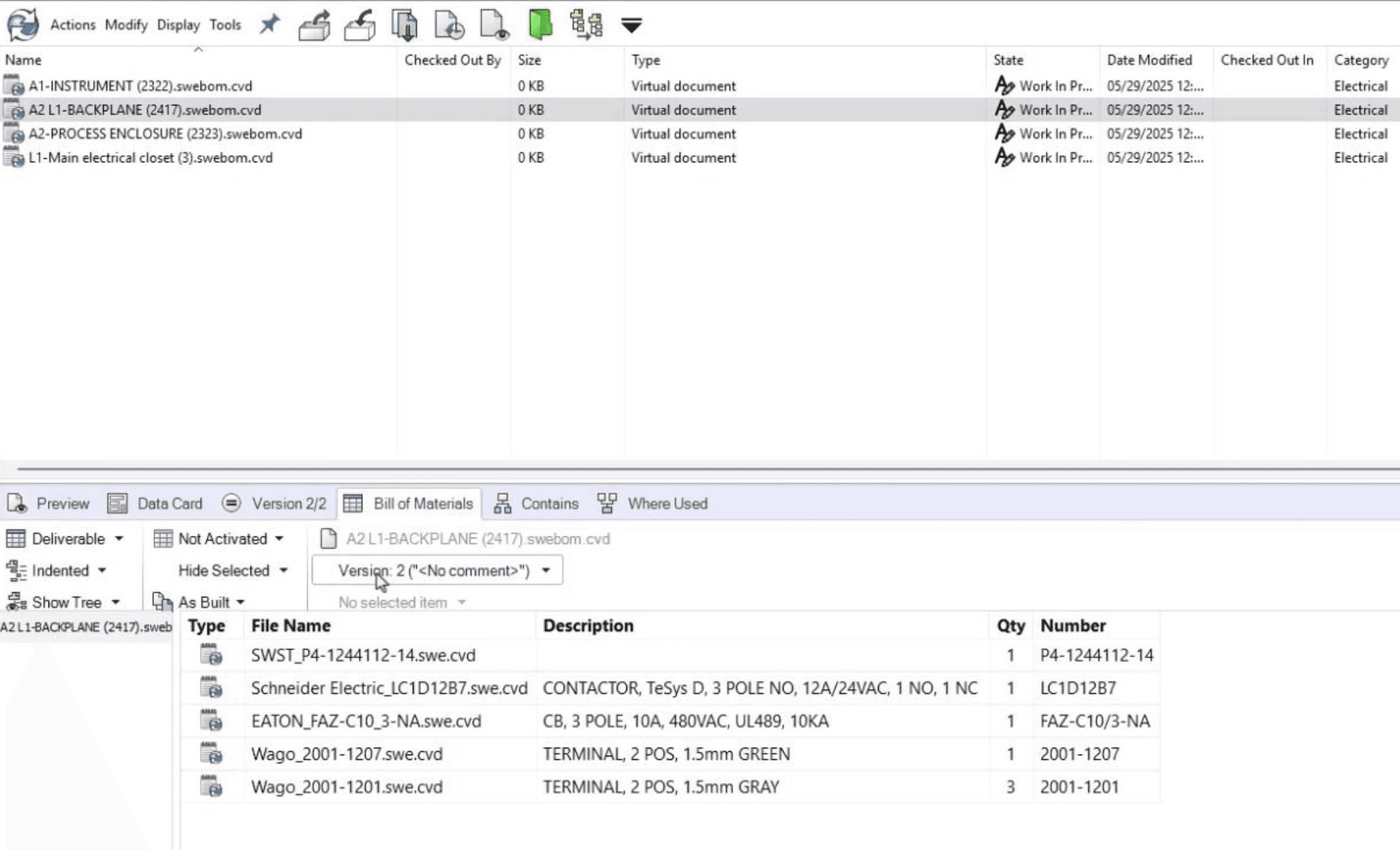The width and height of the screenshot is (1400, 850).
Task: Toggle the Show Tree option
Action: [x=65, y=602]
